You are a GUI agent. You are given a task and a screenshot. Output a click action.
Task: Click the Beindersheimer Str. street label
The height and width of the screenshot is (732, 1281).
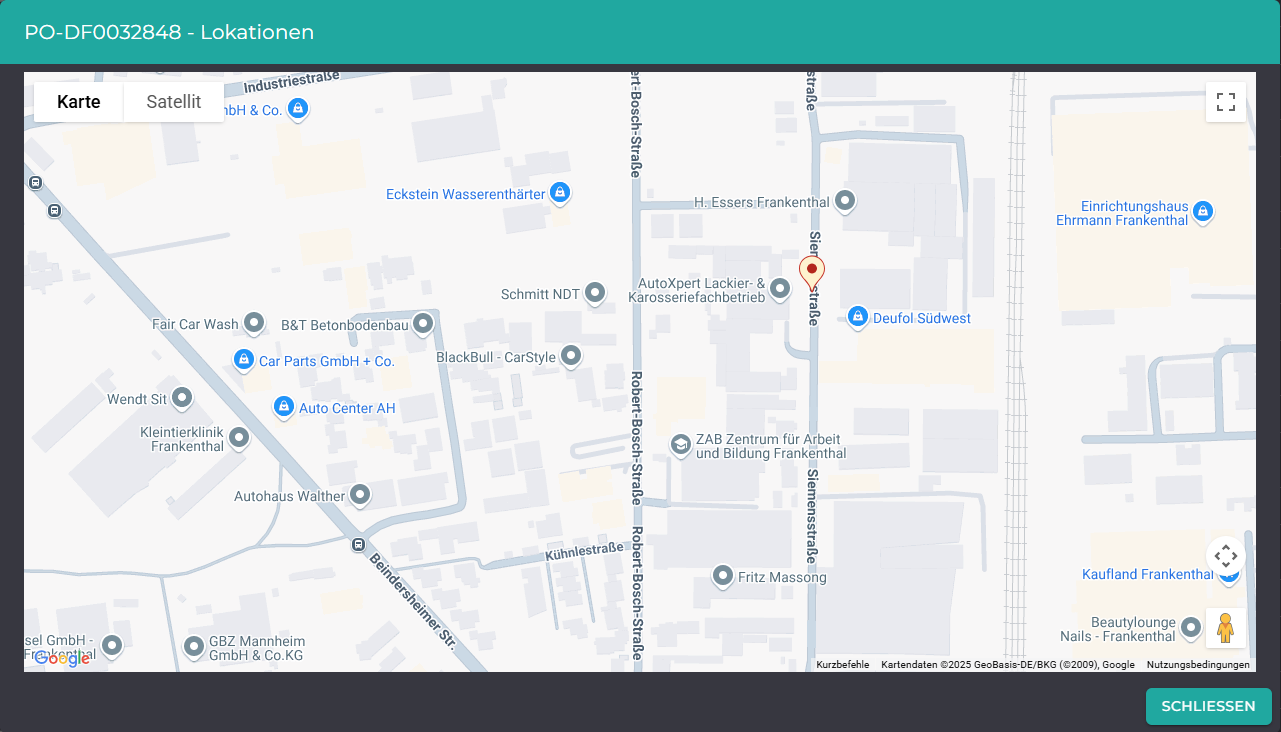pyautogui.click(x=413, y=602)
